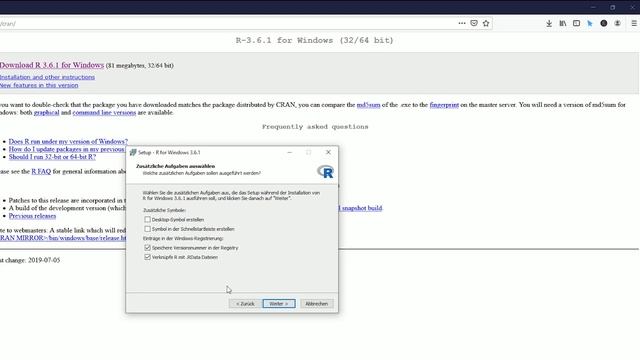Bookmark this page with the star icon
The width and height of the screenshot is (640, 360).
point(486,23)
